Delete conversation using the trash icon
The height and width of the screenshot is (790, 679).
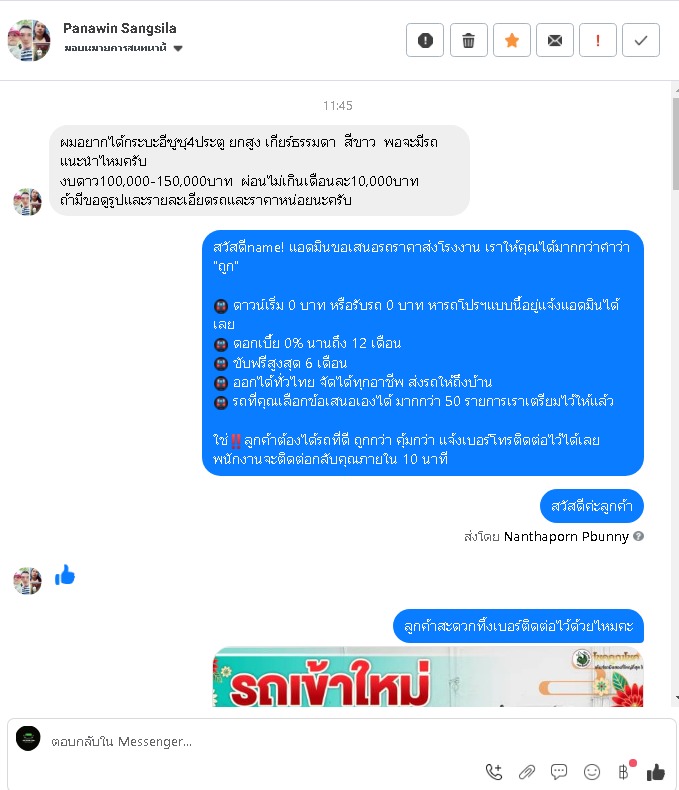click(x=468, y=40)
